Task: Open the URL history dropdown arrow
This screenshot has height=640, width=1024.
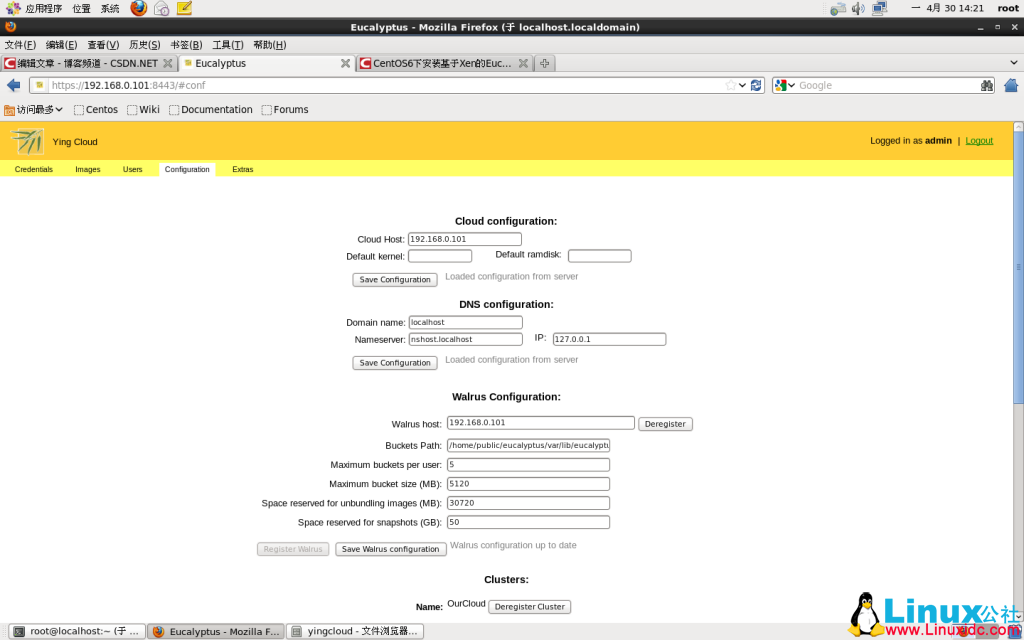Action: (x=743, y=86)
